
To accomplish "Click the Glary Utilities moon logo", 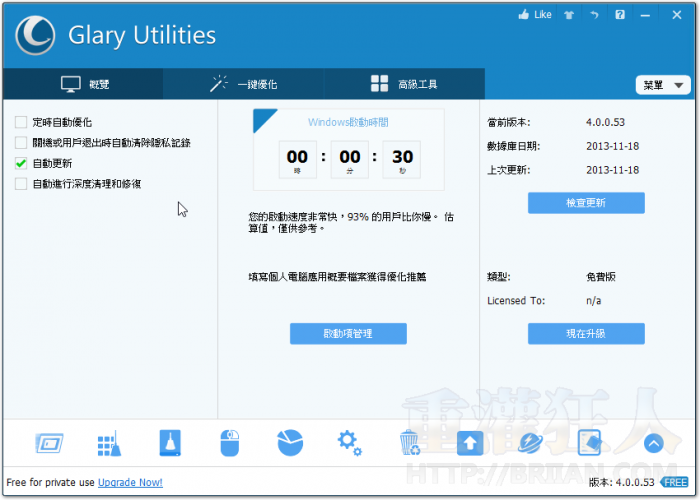I will [35, 35].
